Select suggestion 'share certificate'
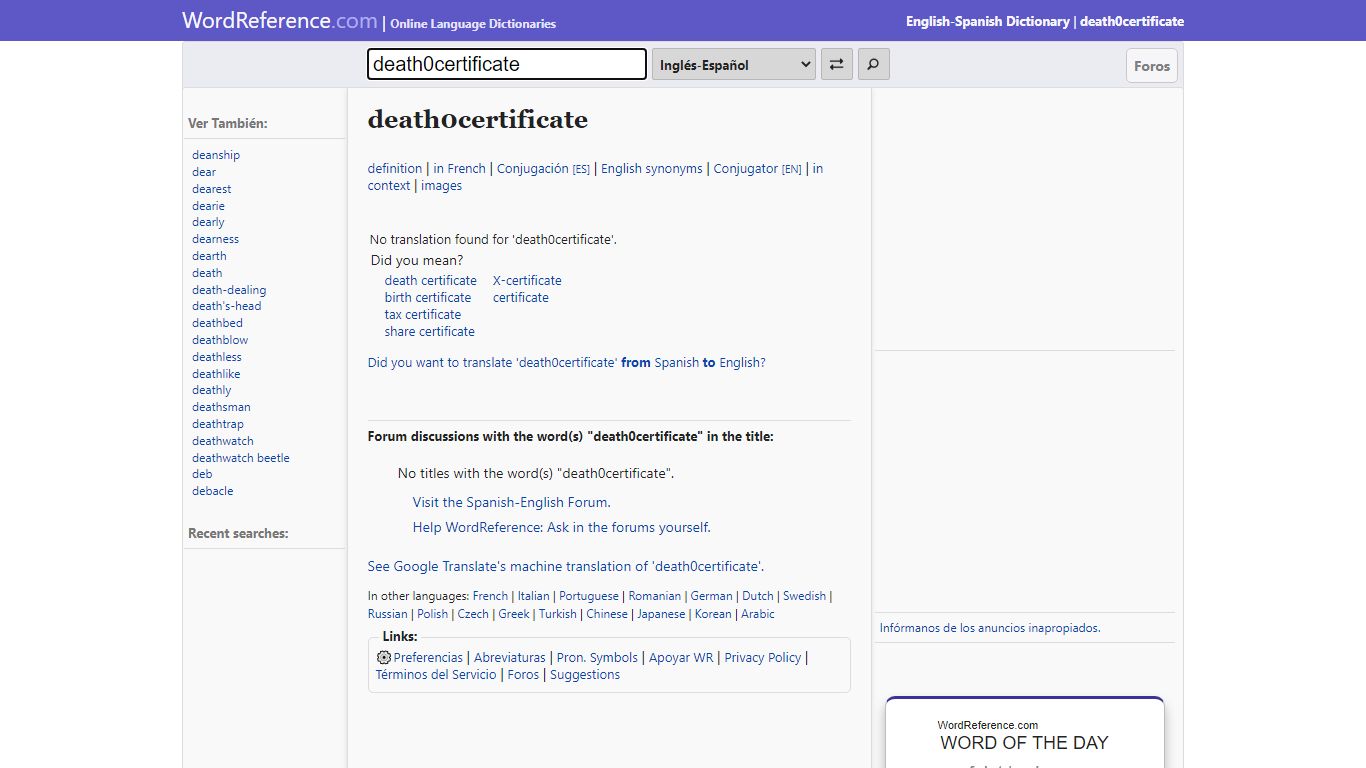Image resolution: width=1366 pixels, height=768 pixels. coord(430,331)
